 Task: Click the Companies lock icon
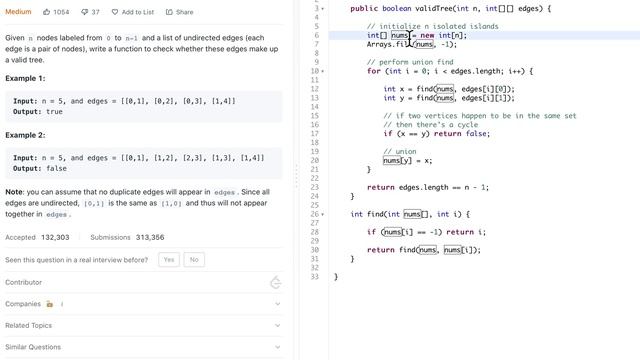click(49, 304)
